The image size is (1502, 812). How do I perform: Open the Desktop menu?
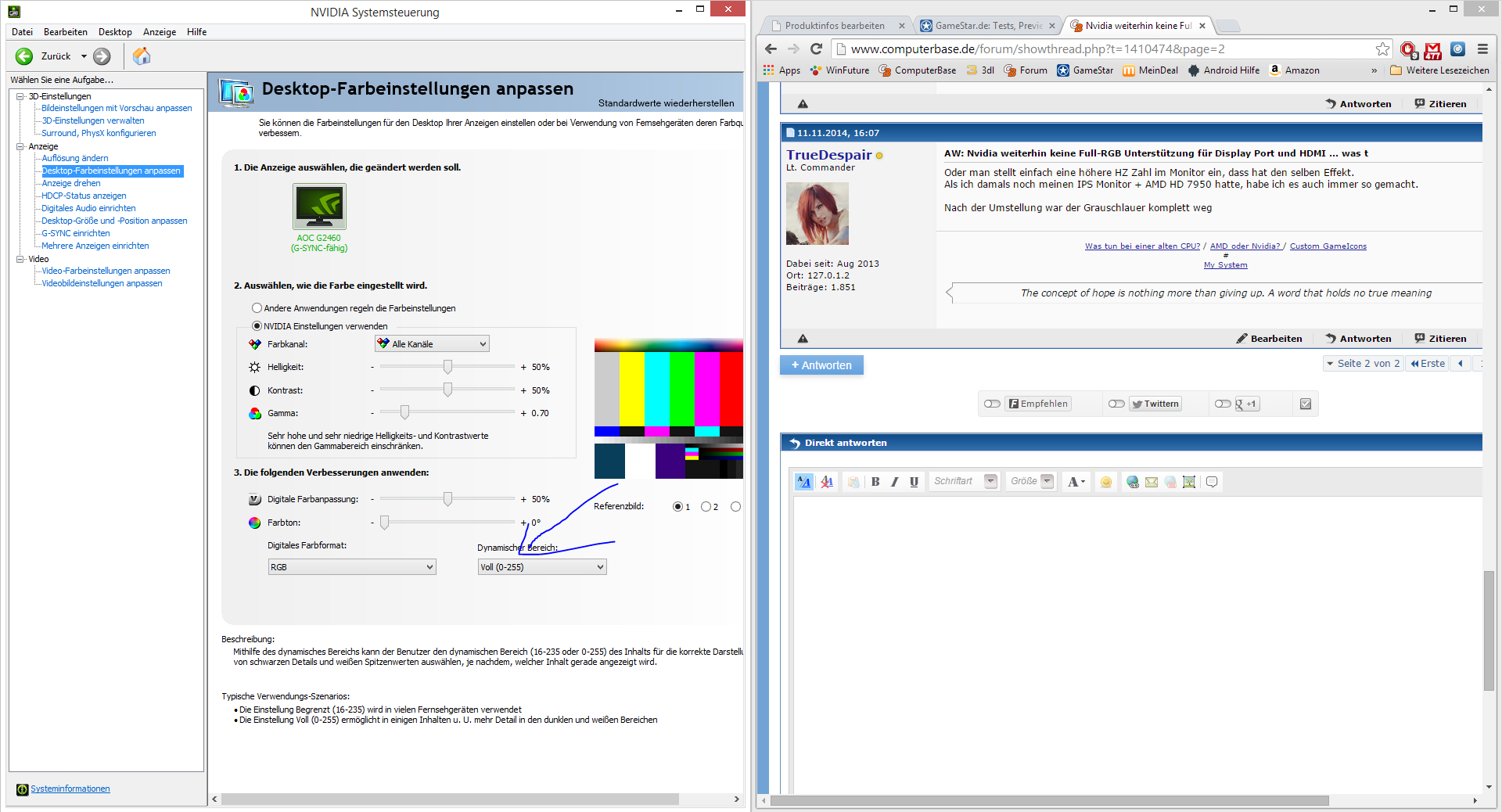click(x=115, y=32)
